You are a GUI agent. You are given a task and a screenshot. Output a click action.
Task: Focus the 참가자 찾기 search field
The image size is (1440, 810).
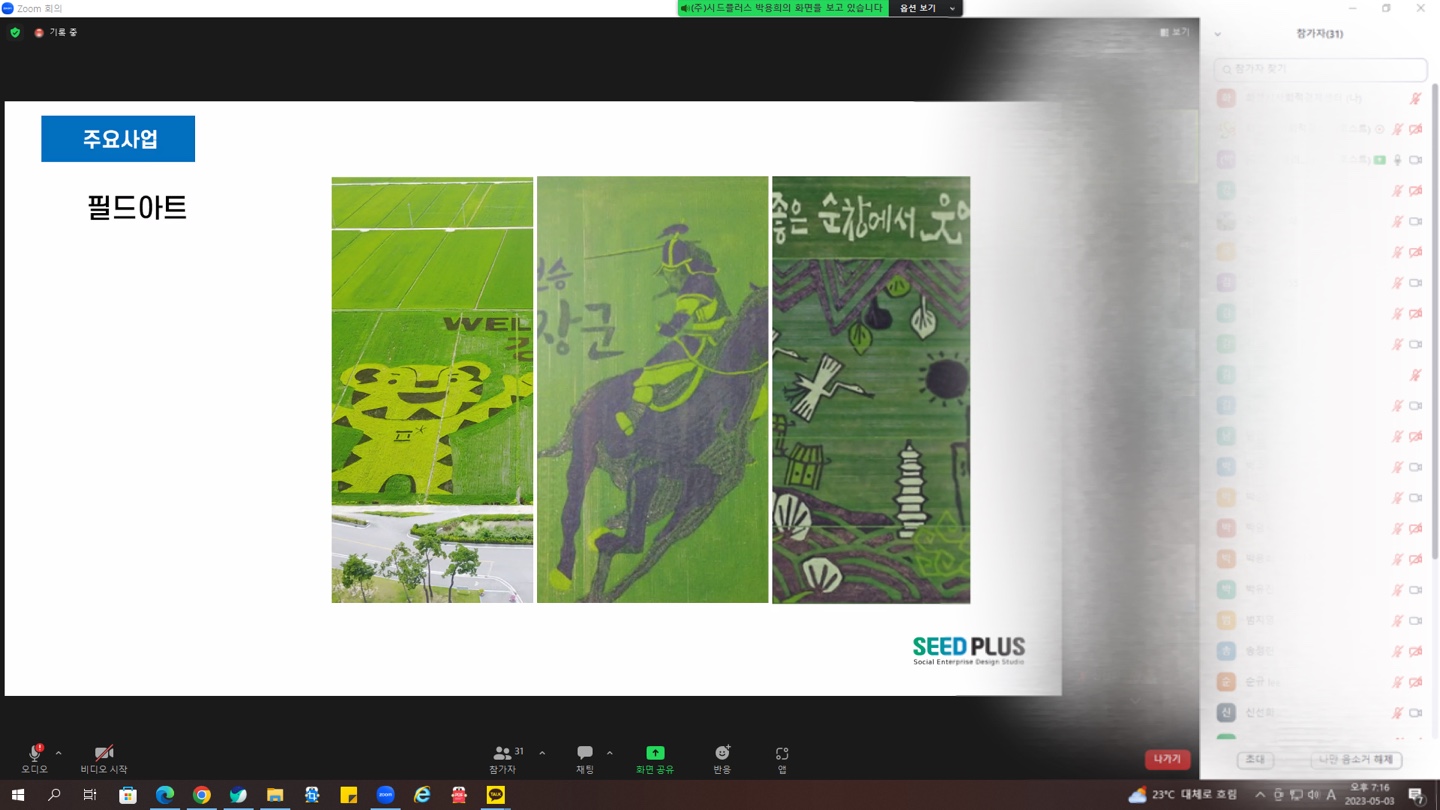point(1320,69)
